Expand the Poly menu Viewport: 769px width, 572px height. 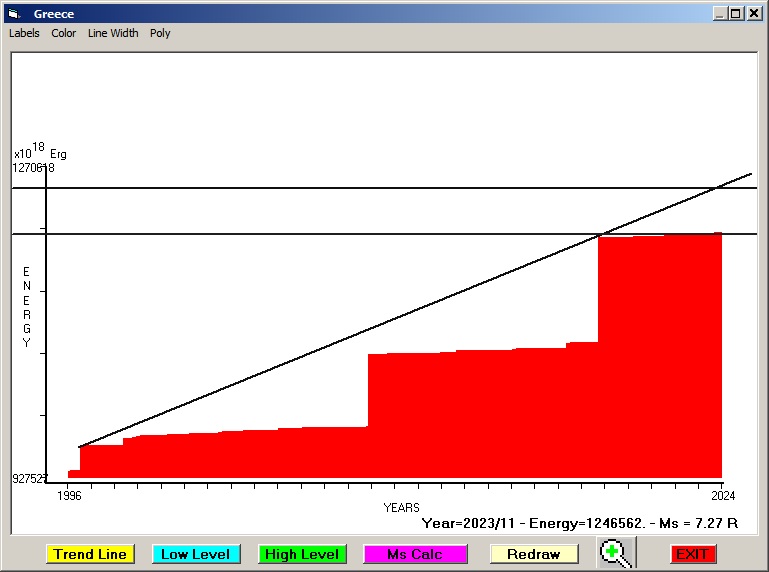pyautogui.click(x=160, y=33)
